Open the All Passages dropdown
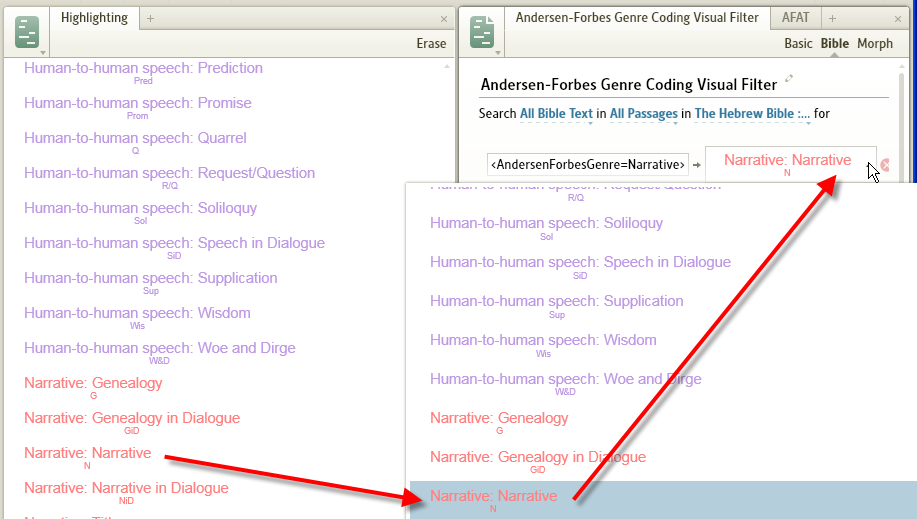The width and height of the screenshot is (917, 519). pos(643,114)
